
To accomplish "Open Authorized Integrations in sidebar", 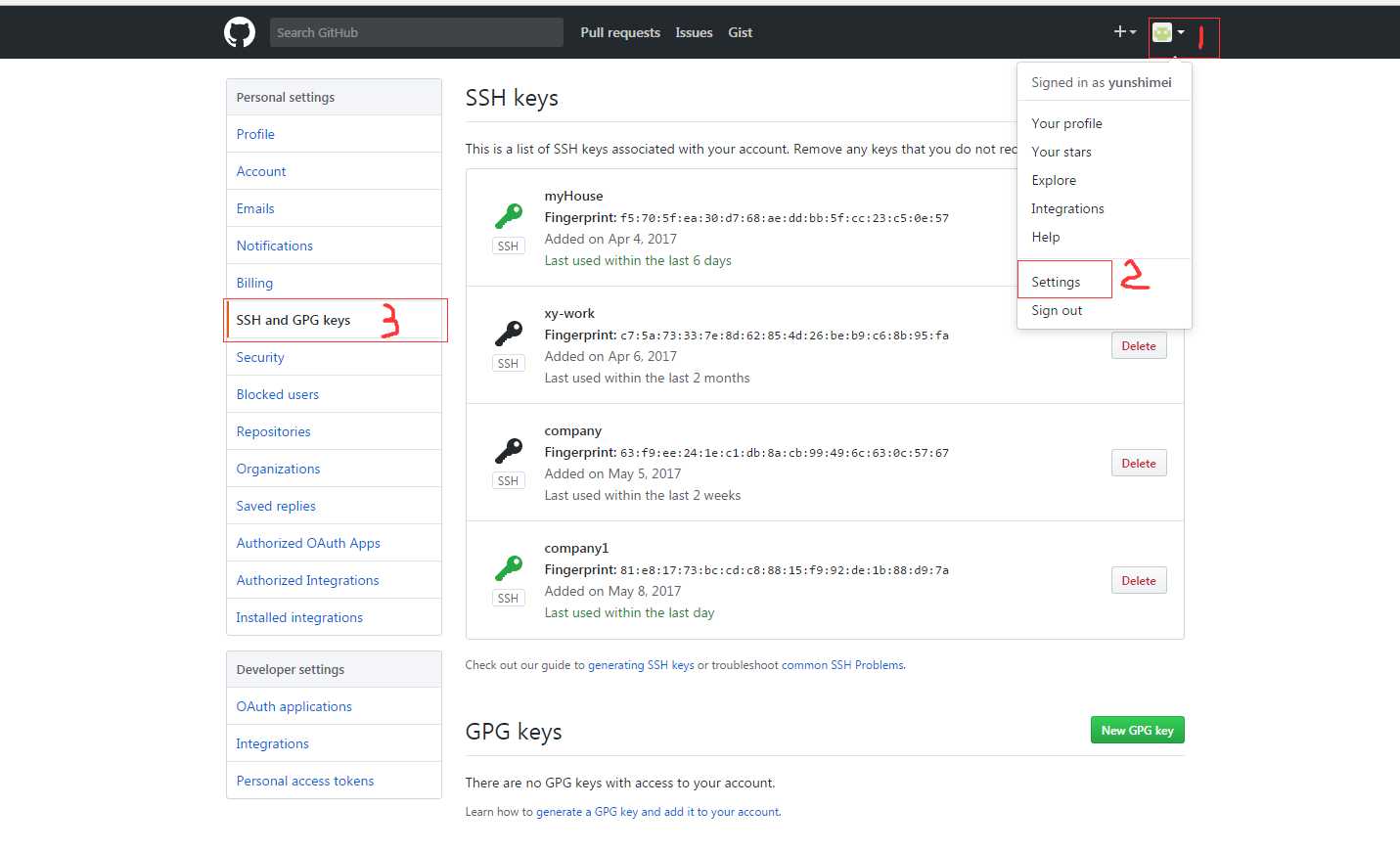I will [x=334, y=580].
